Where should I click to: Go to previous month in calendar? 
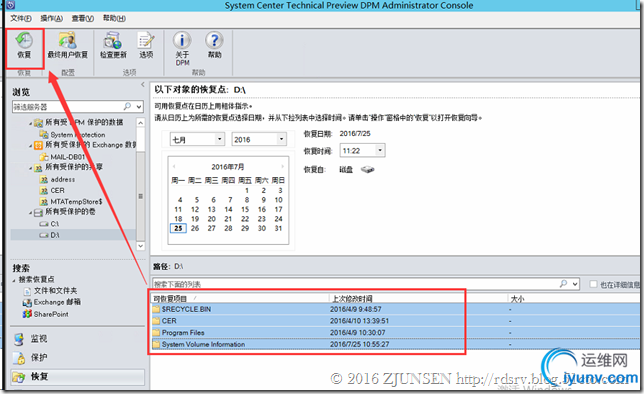point(174,166)
